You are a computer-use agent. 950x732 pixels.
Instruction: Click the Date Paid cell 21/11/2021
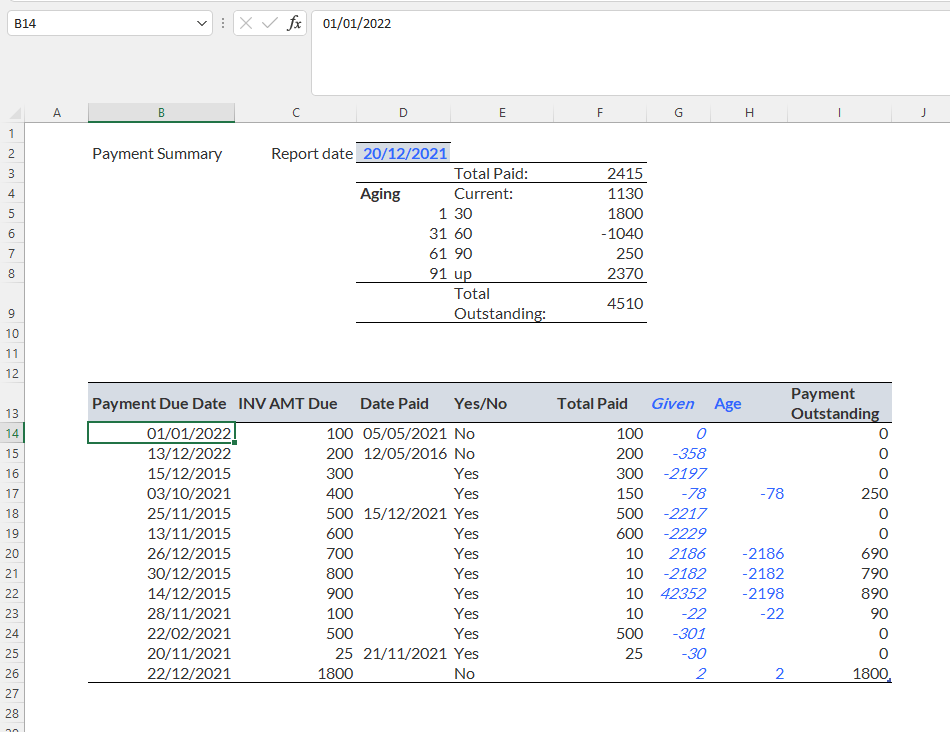tap(403, 653)
